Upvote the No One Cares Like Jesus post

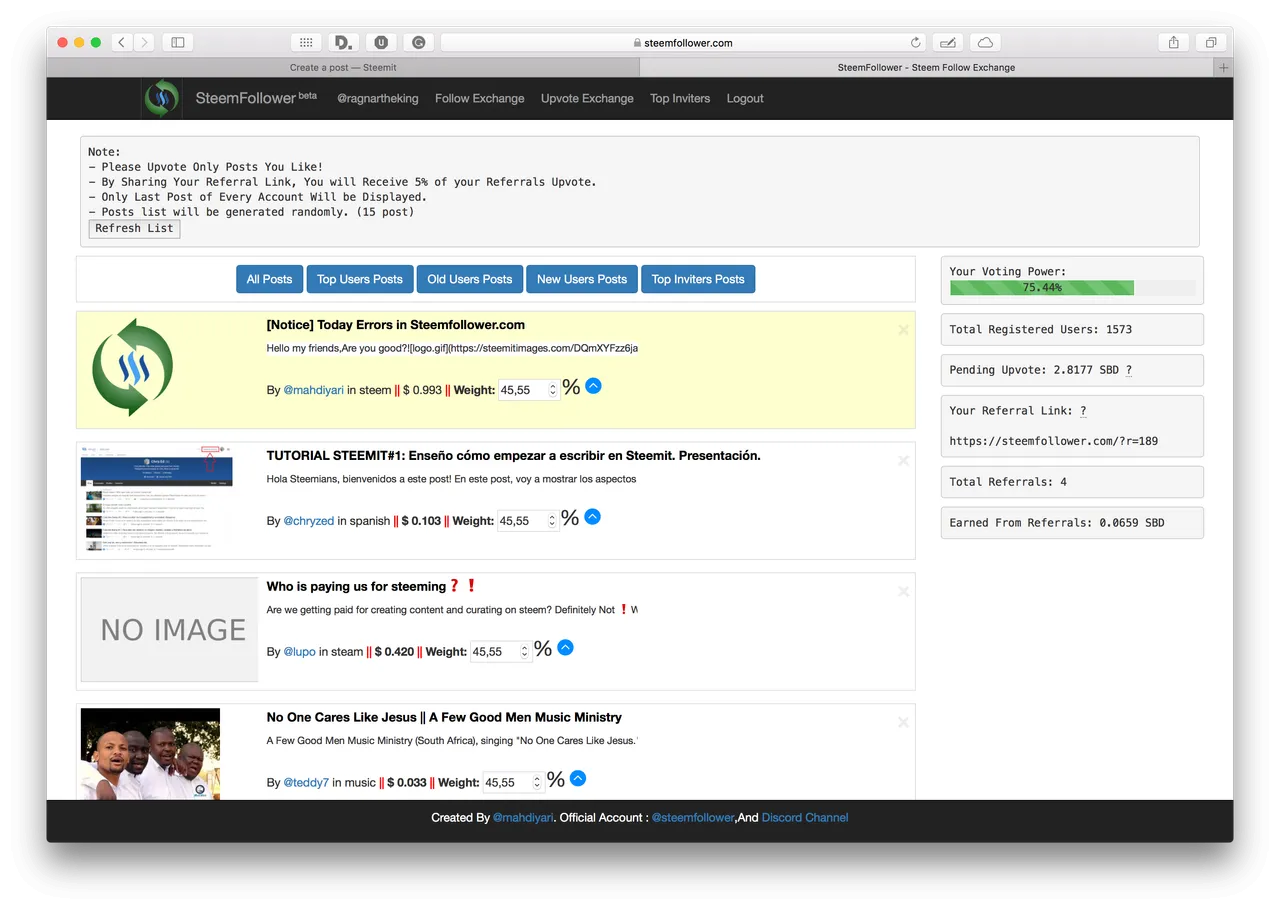[x=578, y=778]
